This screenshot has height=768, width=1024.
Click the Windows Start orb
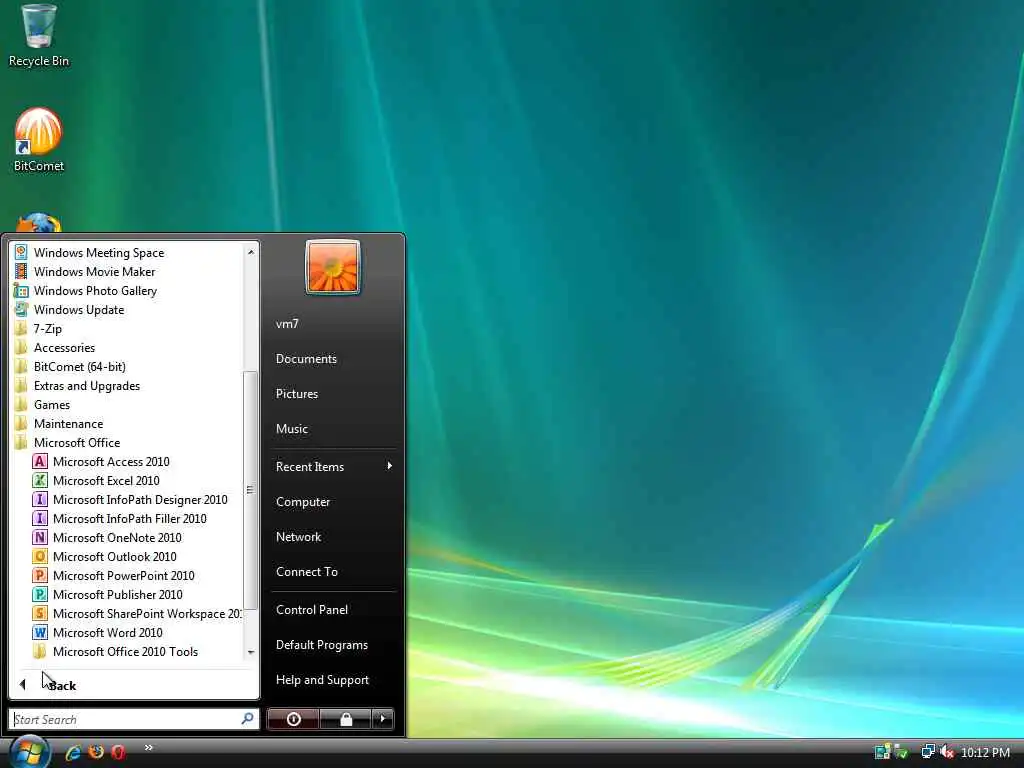pos(29,751)
